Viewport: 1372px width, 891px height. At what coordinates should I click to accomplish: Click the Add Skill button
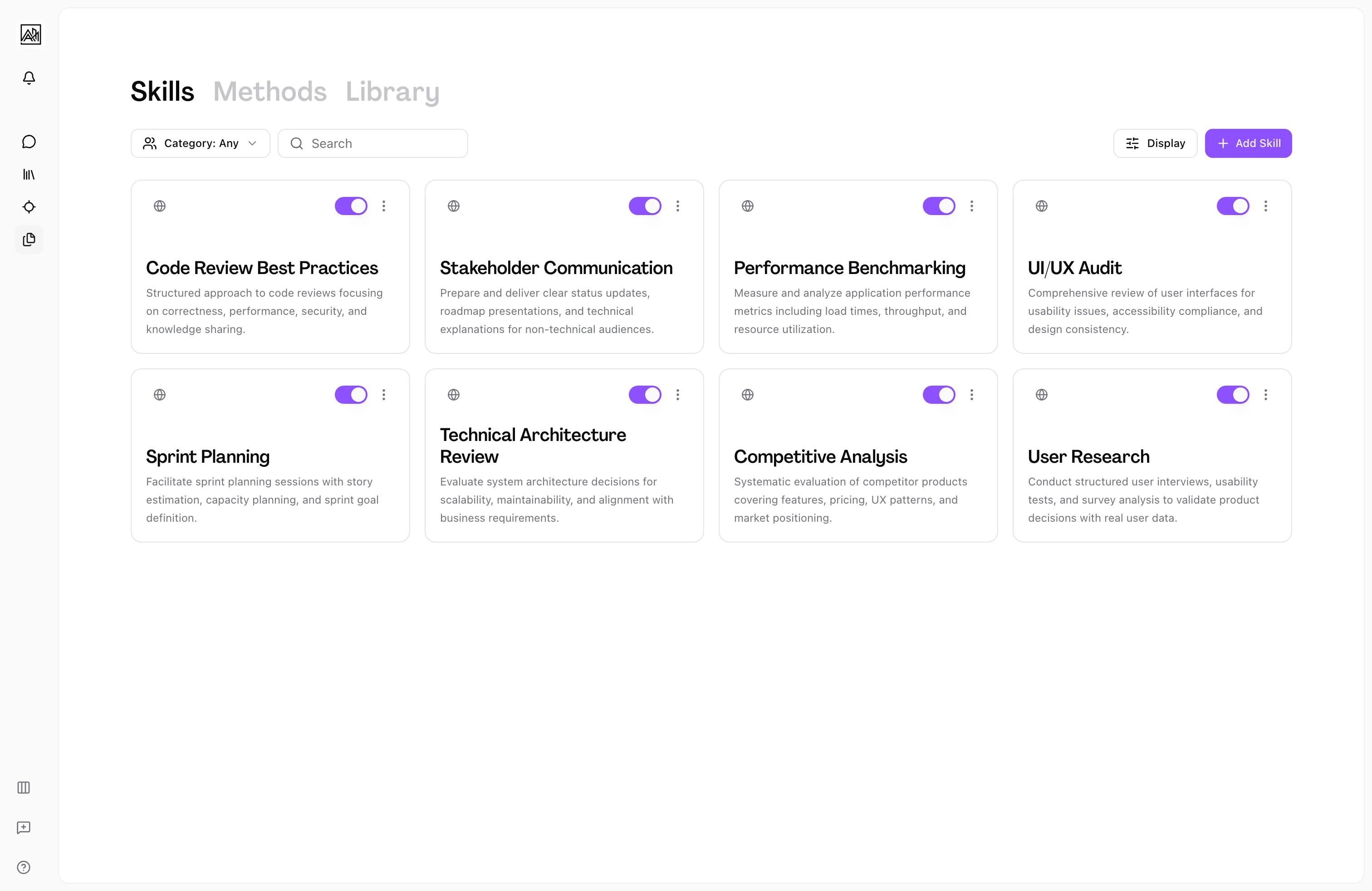(1248, 143)
